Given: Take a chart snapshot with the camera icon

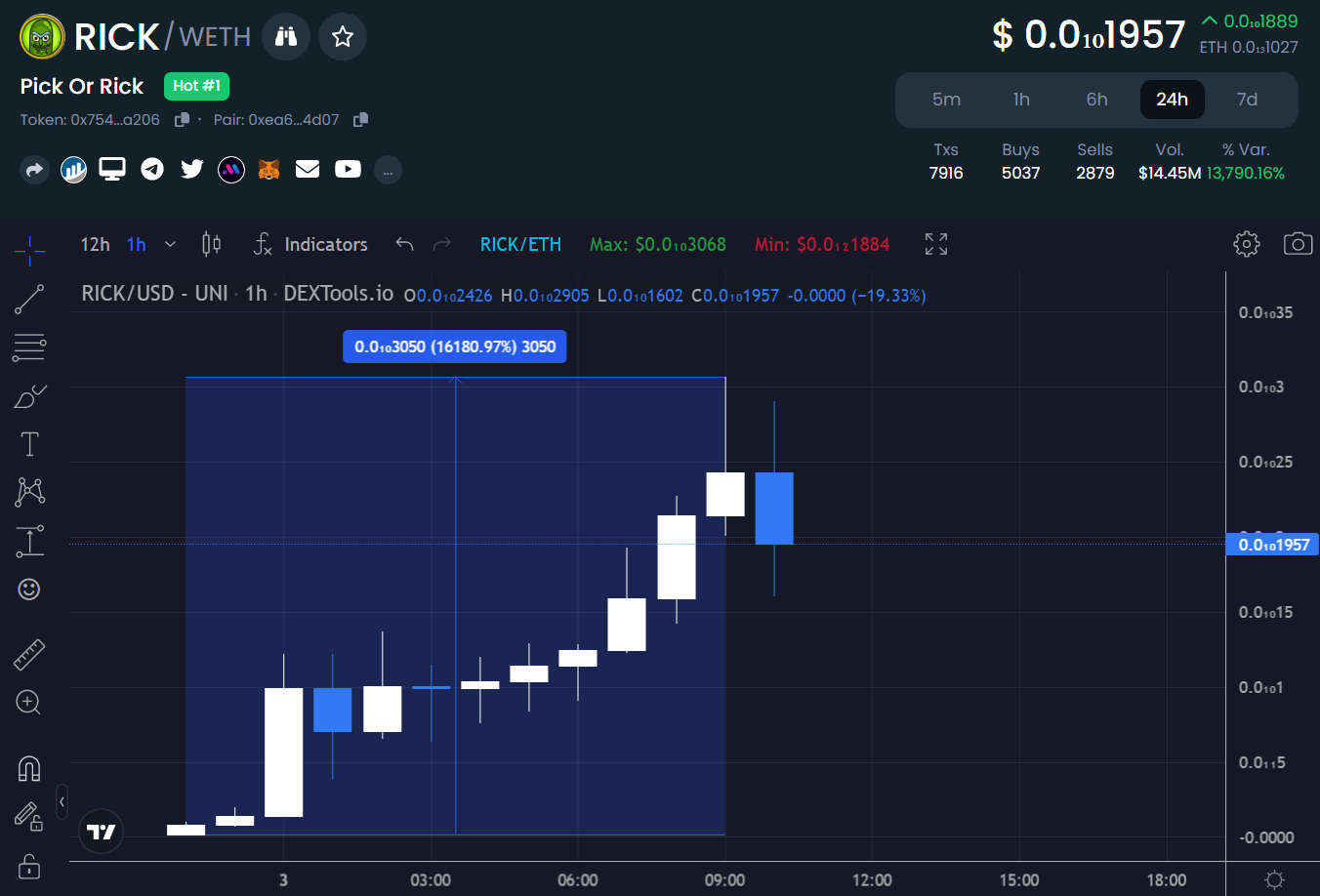Looking at the screenshot, I should tap(1298, 244).
